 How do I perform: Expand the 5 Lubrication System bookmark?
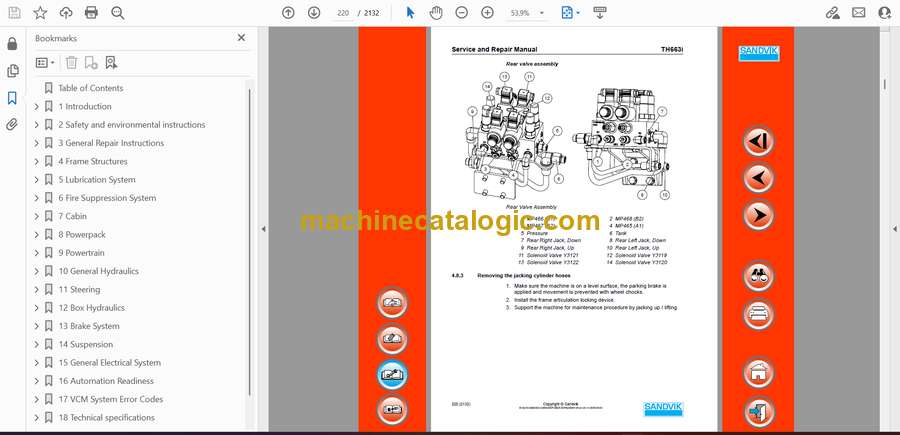pos(37,180)
